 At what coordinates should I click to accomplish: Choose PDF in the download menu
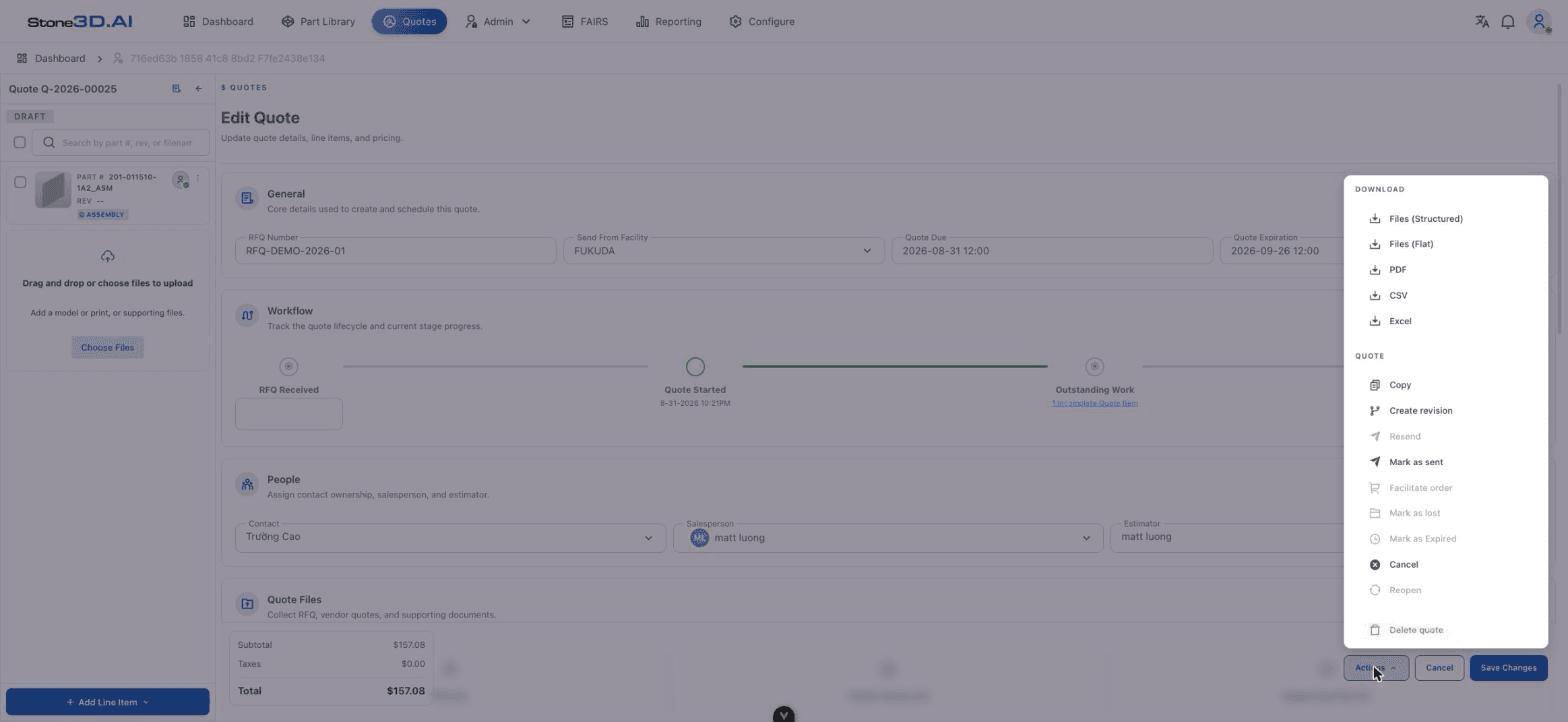coord(1445,270)
